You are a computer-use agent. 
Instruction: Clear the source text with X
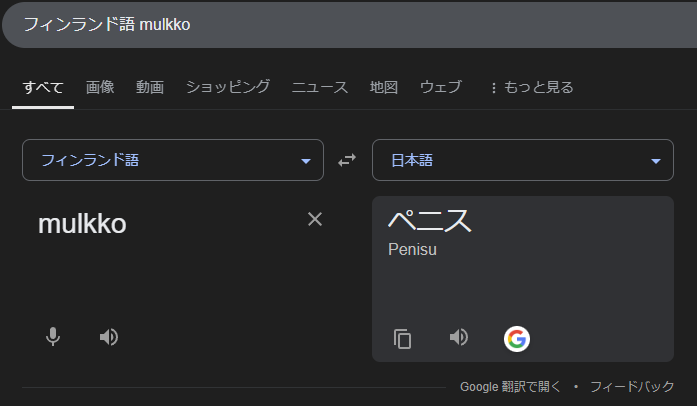pyautogui.click(x=315, y=219)
